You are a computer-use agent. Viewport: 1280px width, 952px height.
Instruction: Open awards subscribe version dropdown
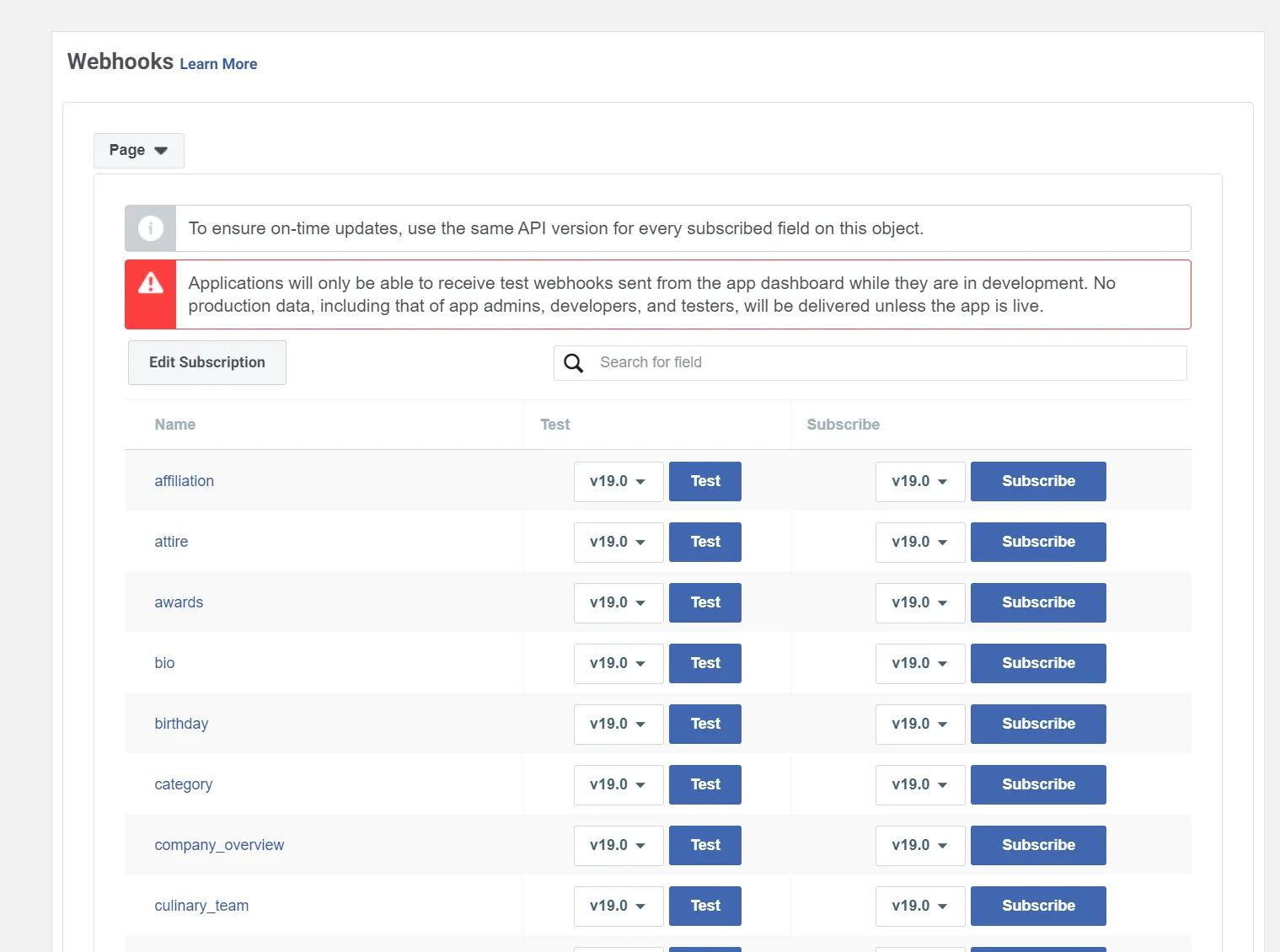click(920, 603)
